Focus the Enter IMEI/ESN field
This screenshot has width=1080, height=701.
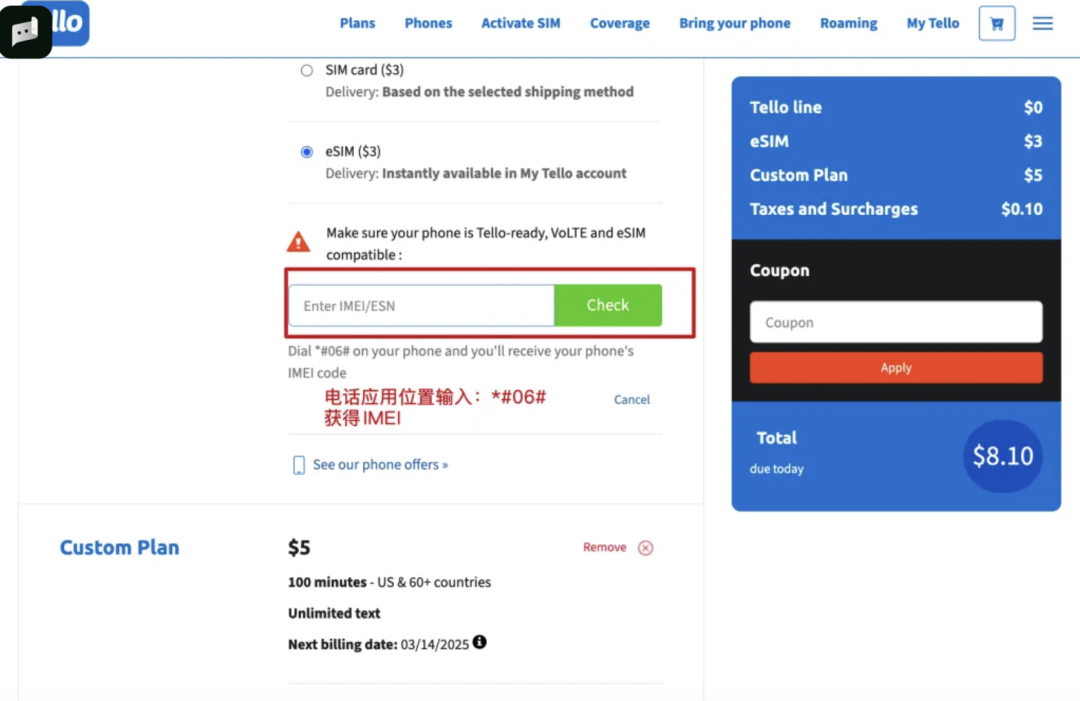[x=422, y=306]
